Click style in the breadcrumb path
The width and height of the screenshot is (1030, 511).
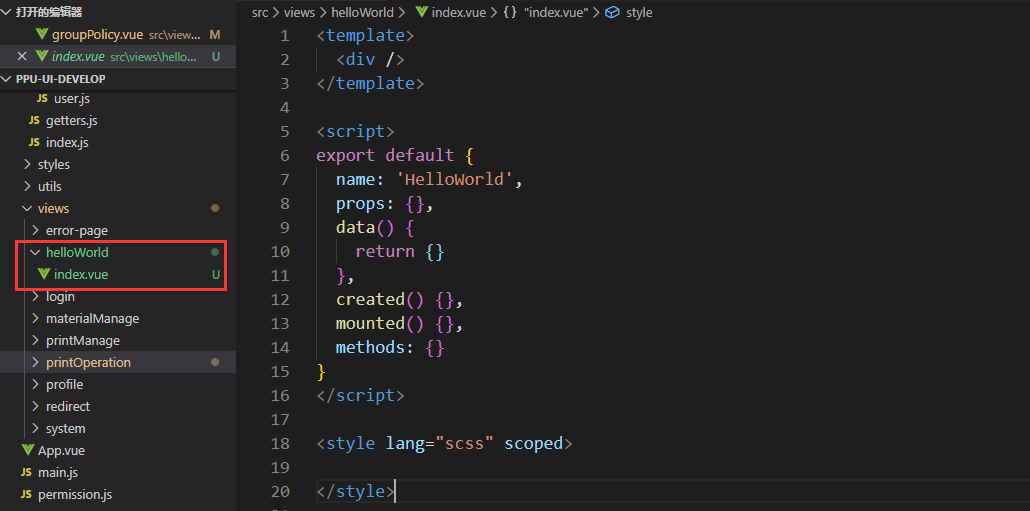pos(639,12)
